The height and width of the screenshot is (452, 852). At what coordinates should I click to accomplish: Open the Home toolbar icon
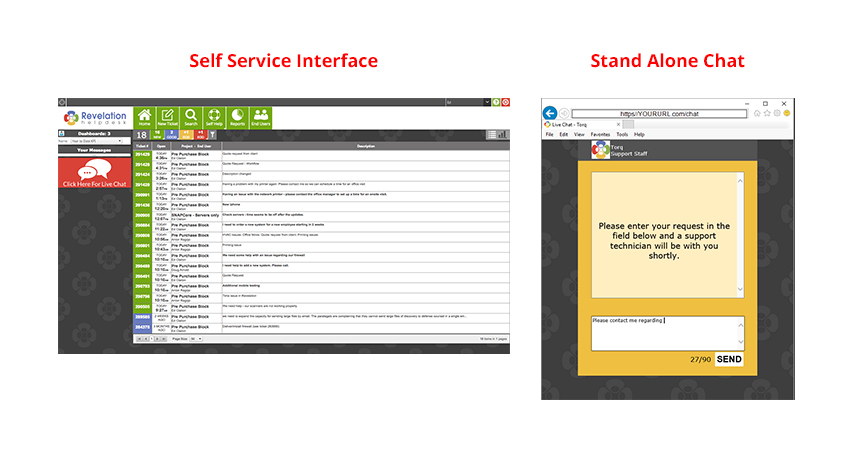pyautogui.click(x=145, y=117)
